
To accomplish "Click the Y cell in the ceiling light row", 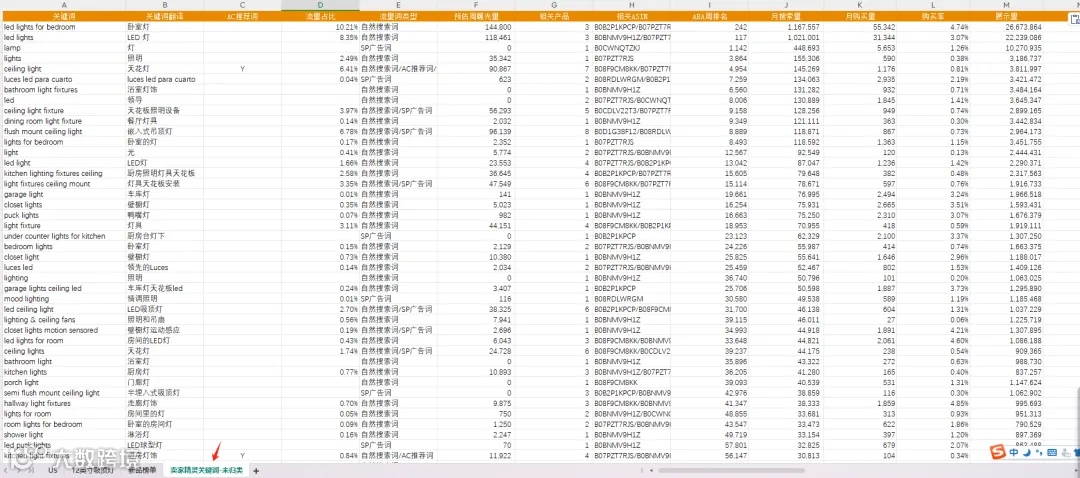I will [242, 69].
